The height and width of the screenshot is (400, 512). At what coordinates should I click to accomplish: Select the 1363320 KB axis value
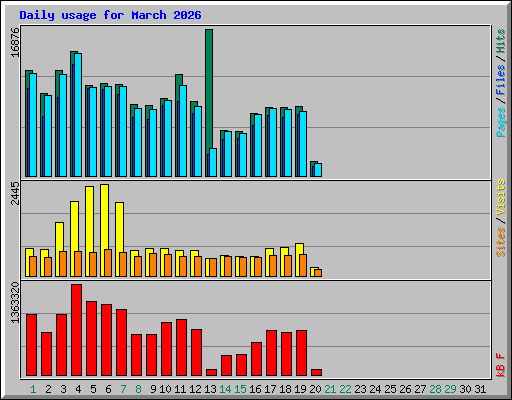[x=15, y=303]
